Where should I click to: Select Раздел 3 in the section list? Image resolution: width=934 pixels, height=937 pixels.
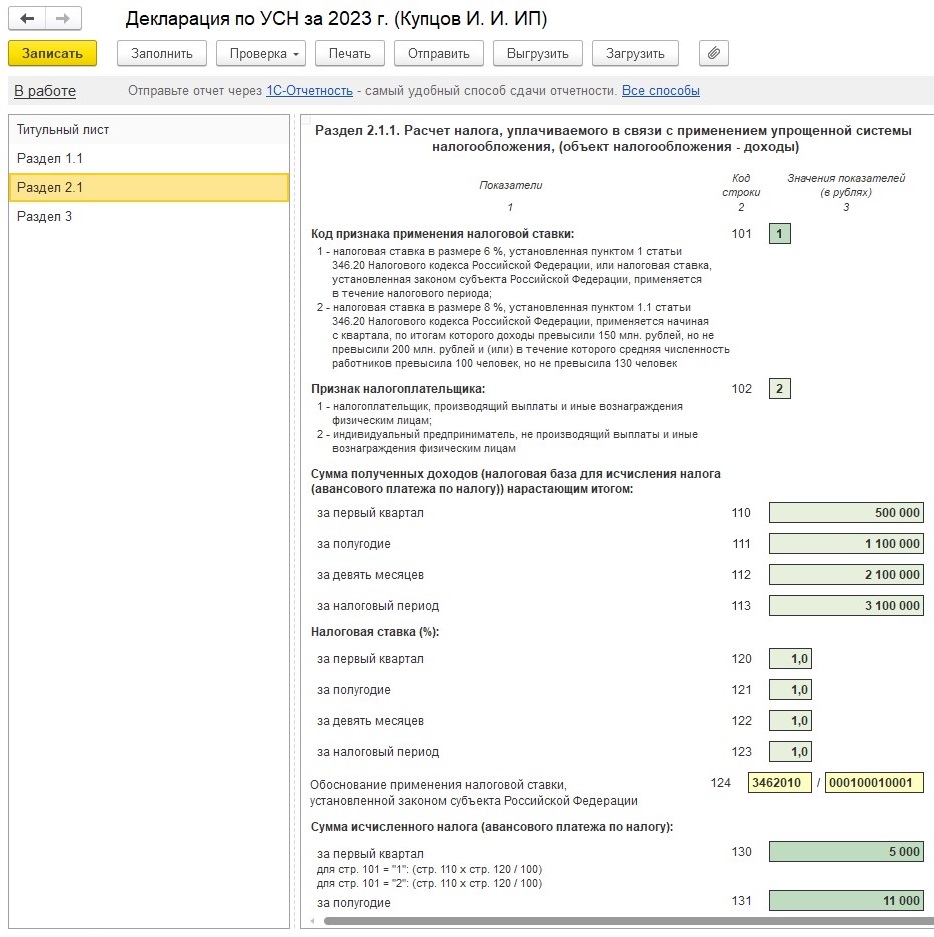[x=149, y=216]
